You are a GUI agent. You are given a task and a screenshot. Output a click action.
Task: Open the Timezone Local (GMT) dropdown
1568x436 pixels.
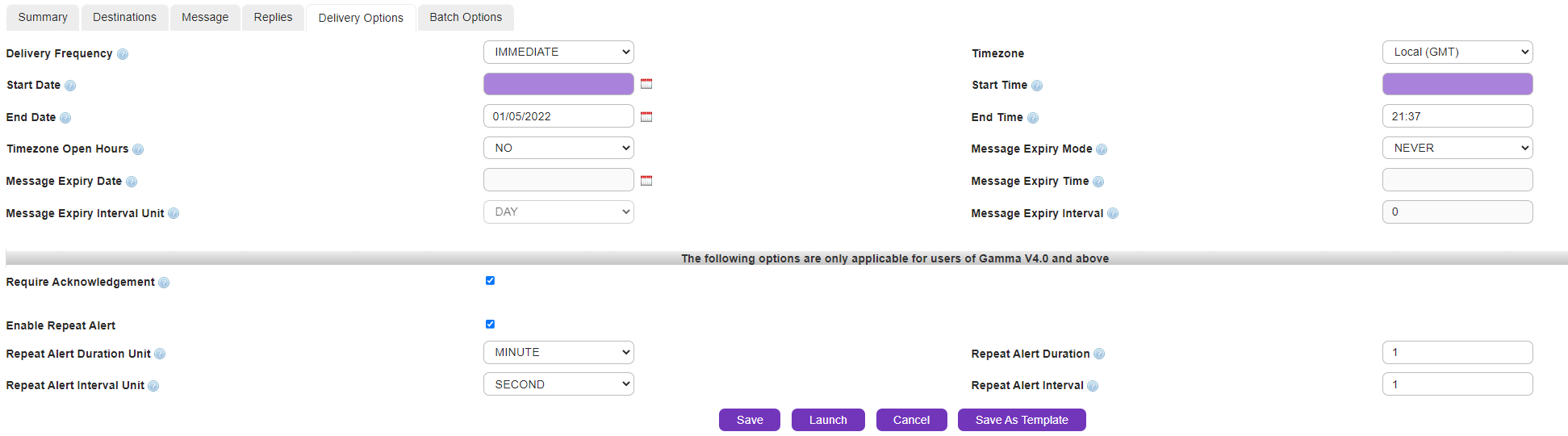[1457, 52]
